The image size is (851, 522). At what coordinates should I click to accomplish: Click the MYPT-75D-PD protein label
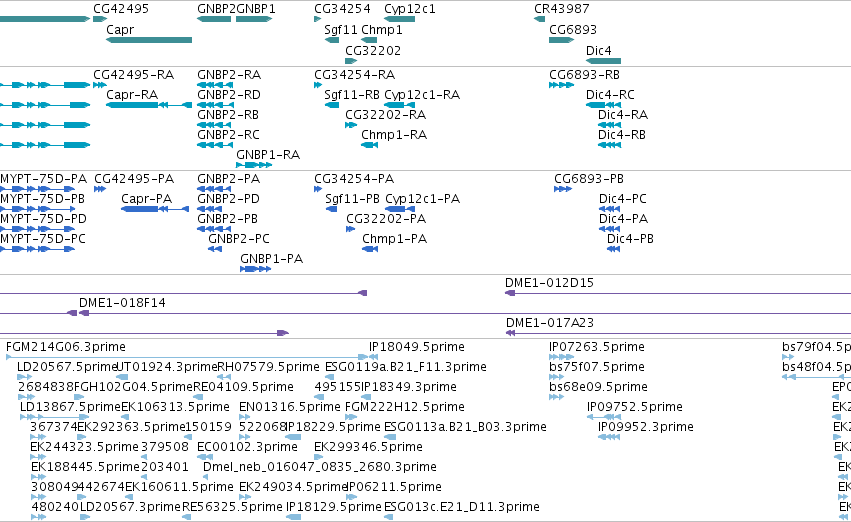(43, 219)
